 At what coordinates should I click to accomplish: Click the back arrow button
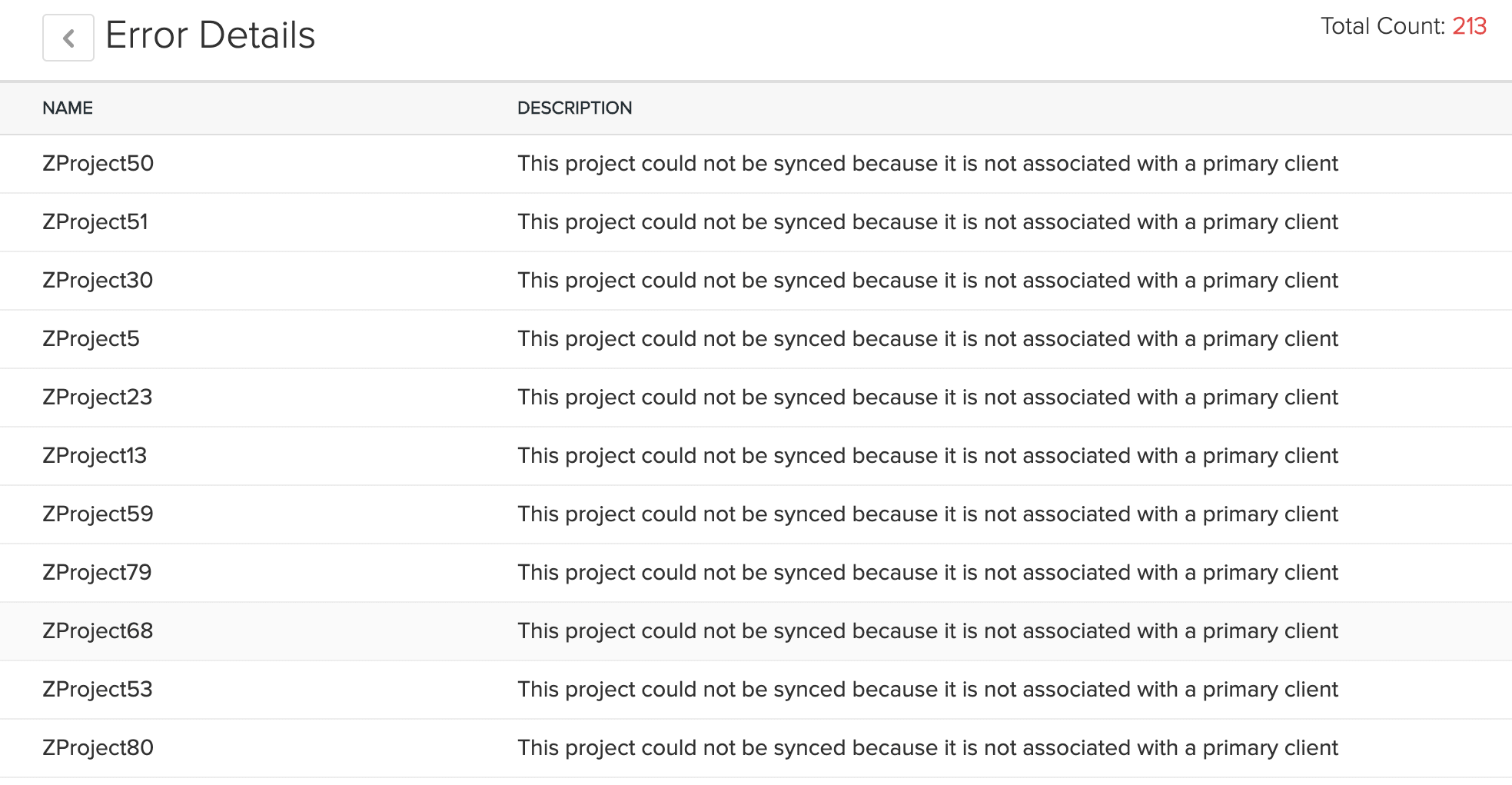click(x=68, y=38)
